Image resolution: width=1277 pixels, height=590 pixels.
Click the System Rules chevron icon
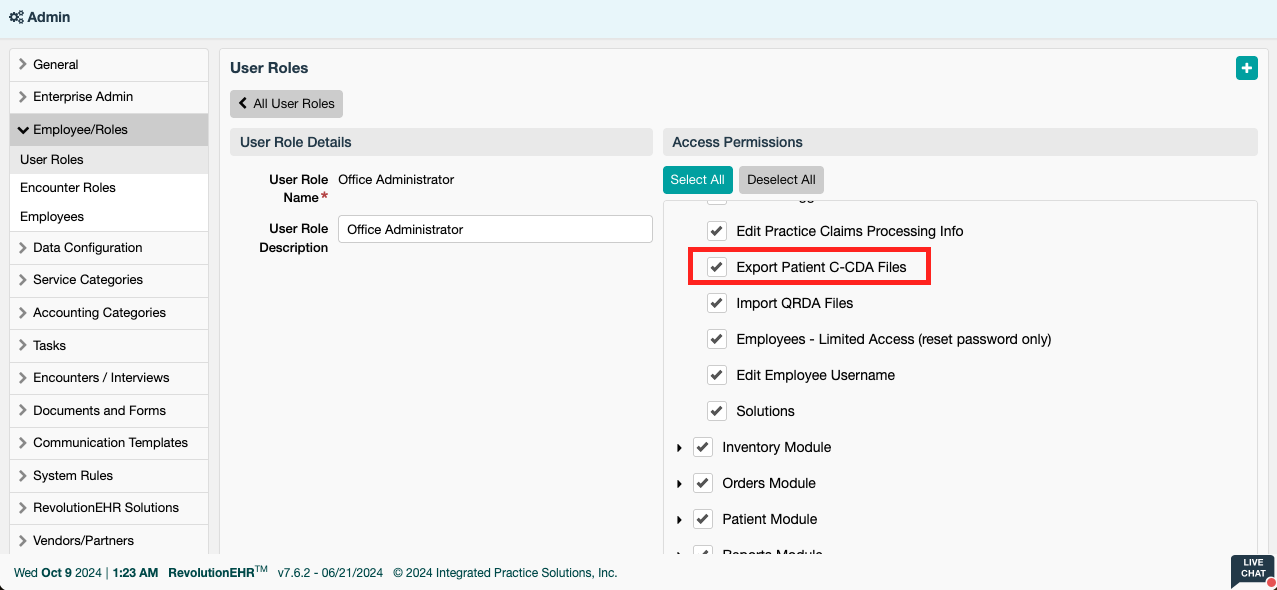click(22, 475)
